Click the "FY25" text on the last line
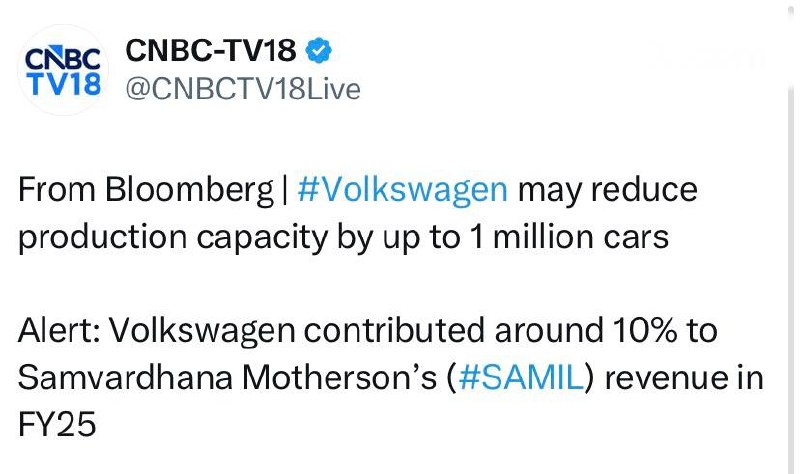800x474 pixels. [58, 426]
